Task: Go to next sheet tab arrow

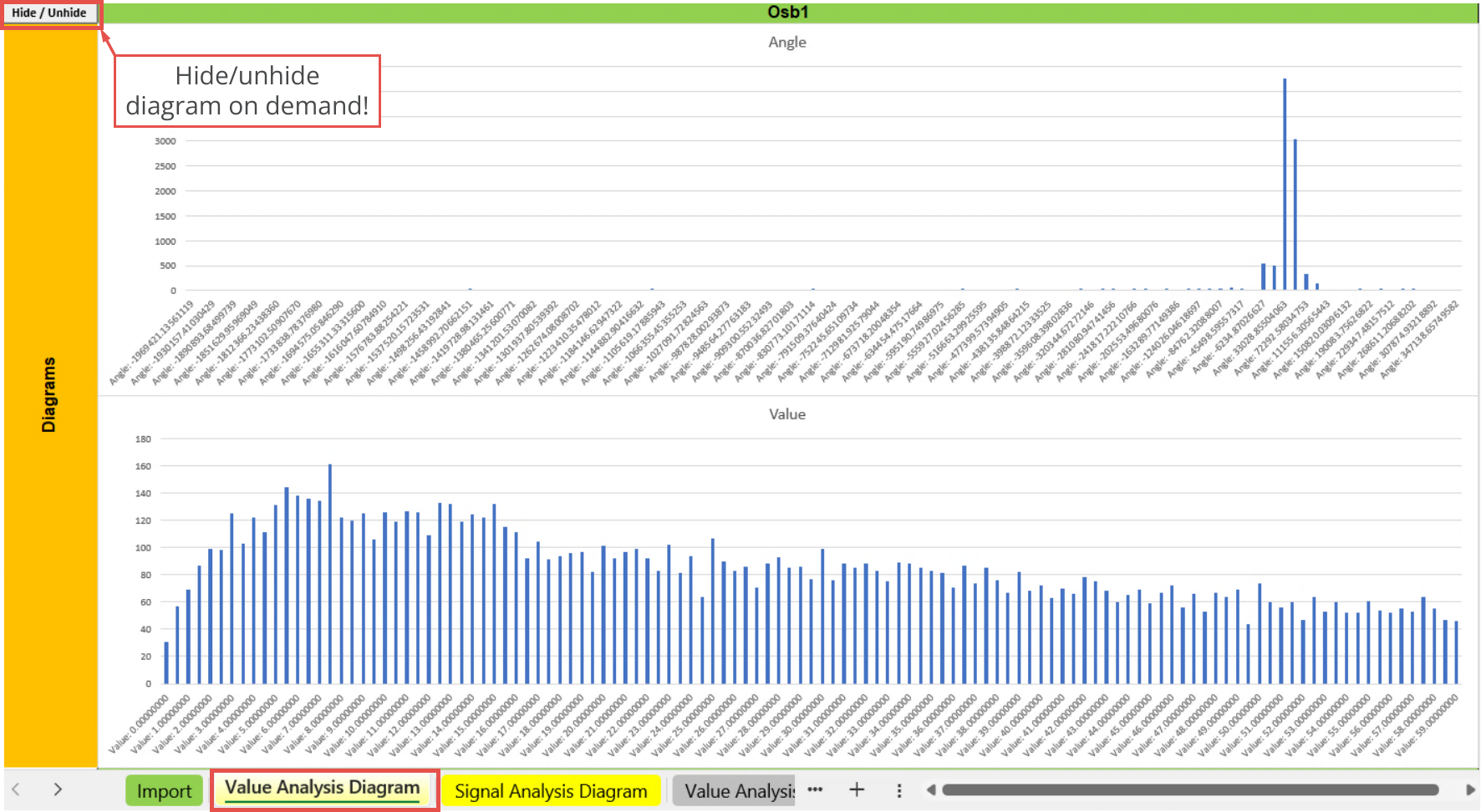Action: pos(58,789)
